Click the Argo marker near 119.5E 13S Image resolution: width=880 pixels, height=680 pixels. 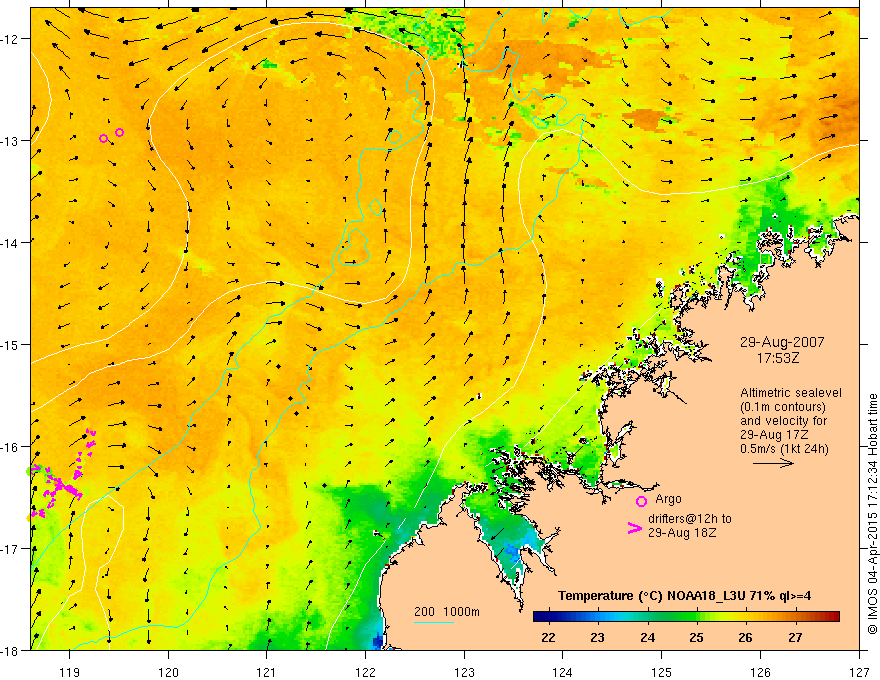point(120,132)
